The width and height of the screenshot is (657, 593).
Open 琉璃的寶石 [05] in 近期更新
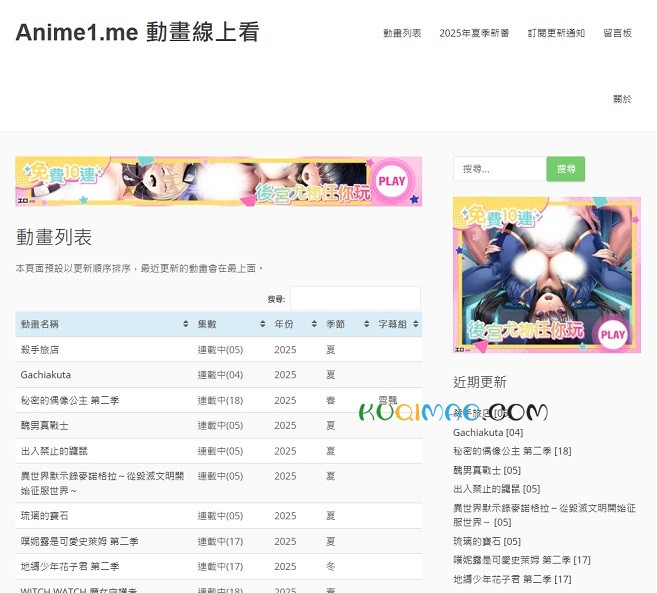pyautogui.click(x=487, y=541)
